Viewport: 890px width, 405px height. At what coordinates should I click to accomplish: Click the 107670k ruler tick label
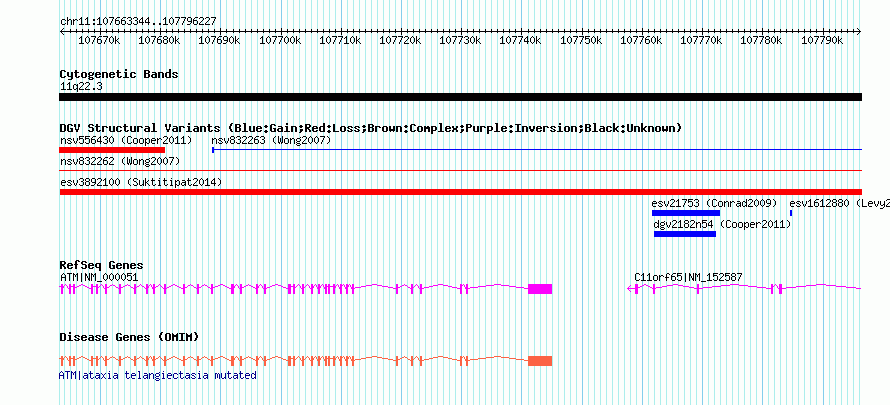pos(99,40)
